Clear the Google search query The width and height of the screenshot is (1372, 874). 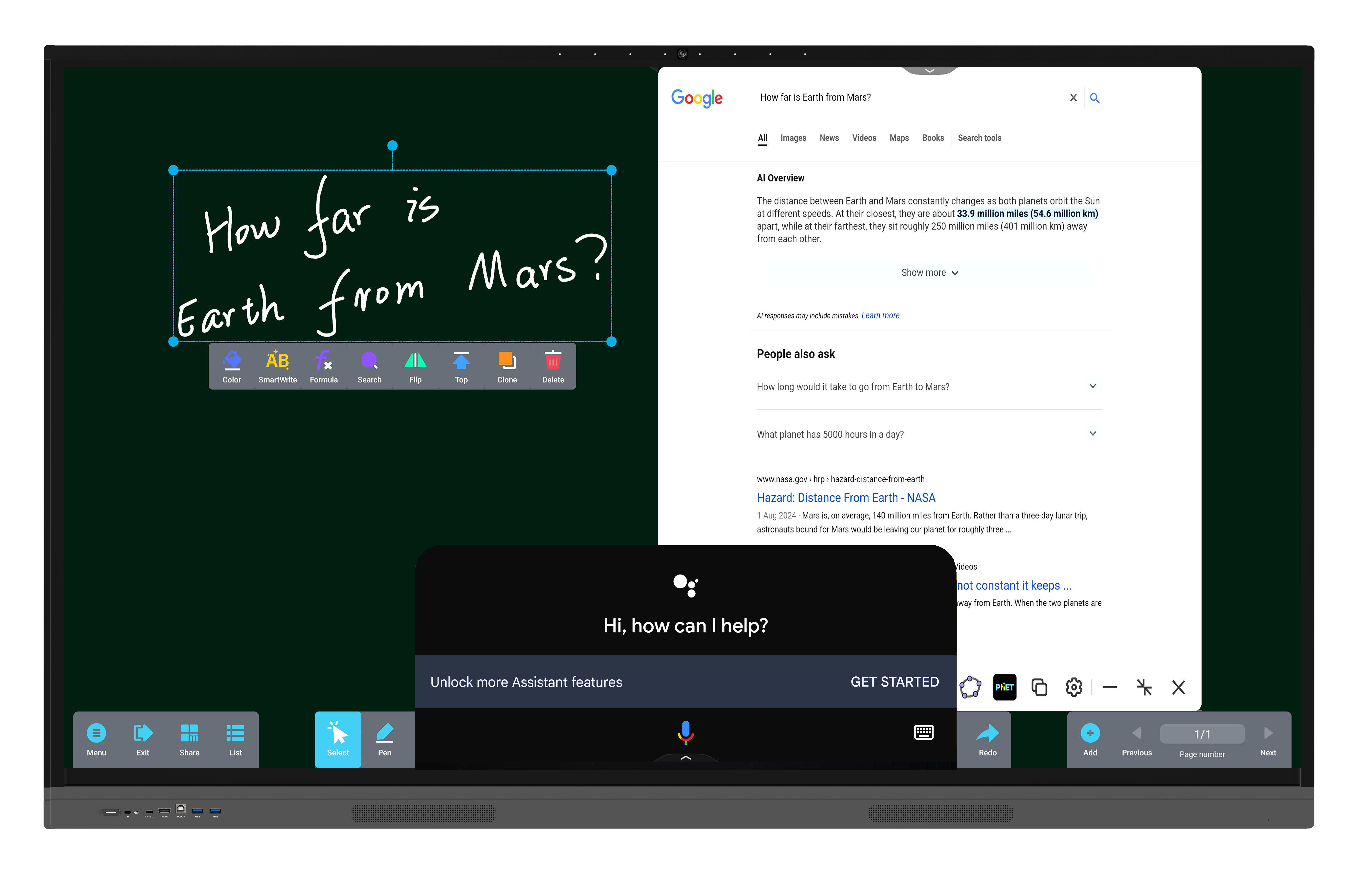coord(1073,98)
